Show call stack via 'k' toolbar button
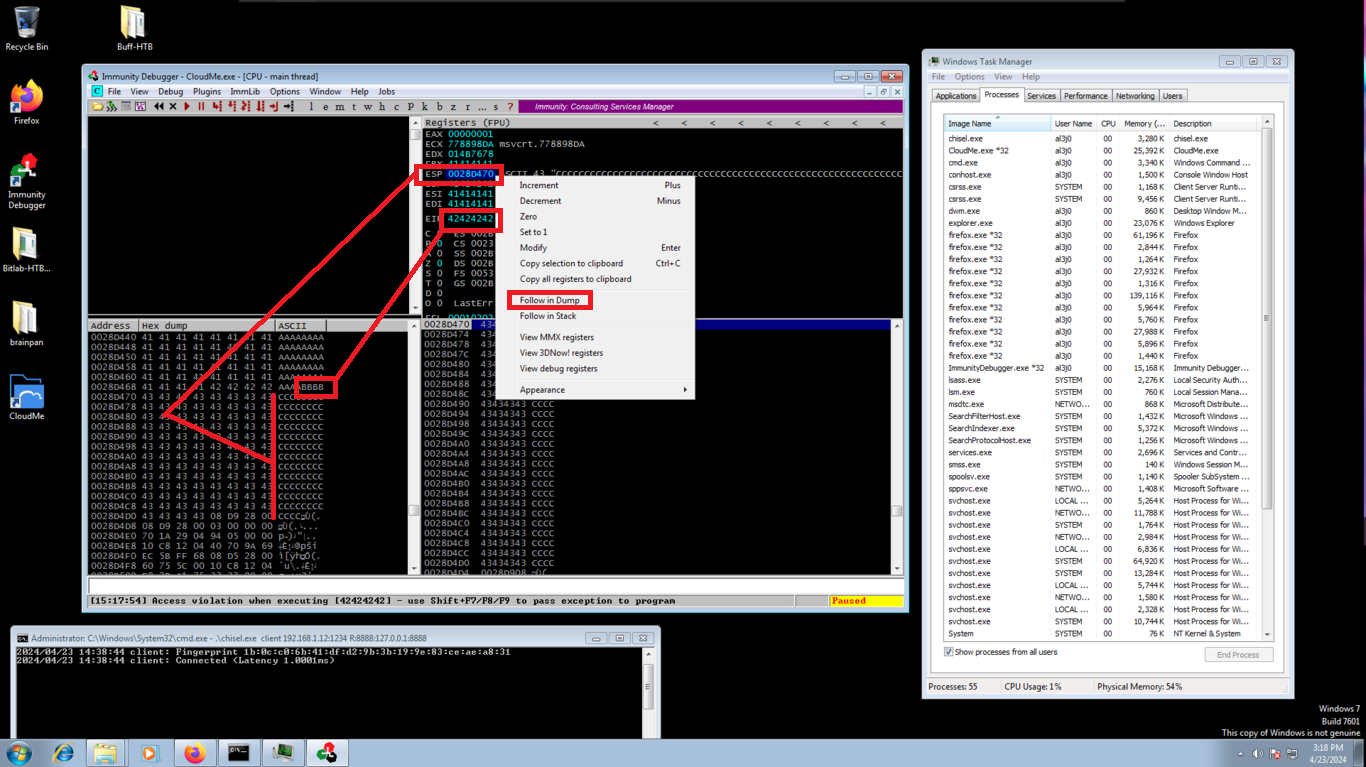This screenshot has width=1366, height=767. 424,106
